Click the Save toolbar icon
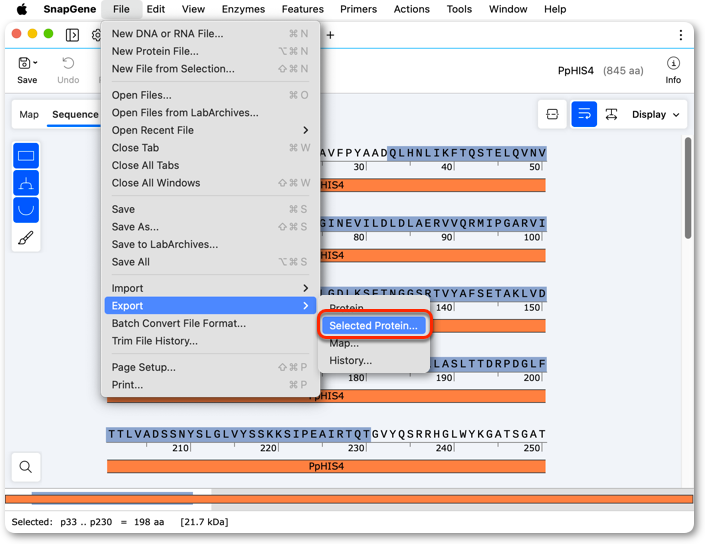The height and width of the screenshot is (544, 705). pos(24,63)
